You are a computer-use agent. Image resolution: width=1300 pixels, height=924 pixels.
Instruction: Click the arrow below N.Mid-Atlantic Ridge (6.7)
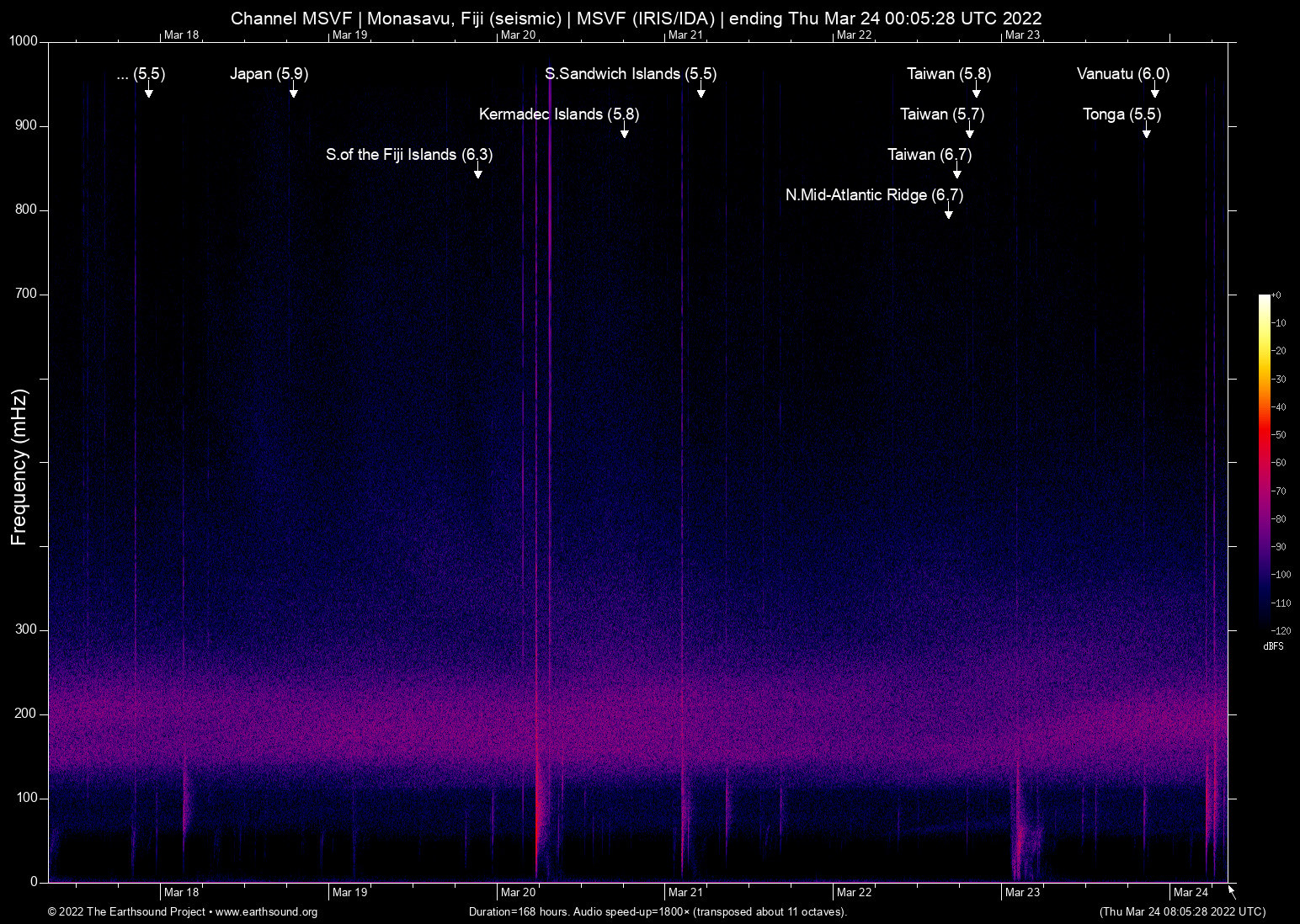(x=949, y=212)
